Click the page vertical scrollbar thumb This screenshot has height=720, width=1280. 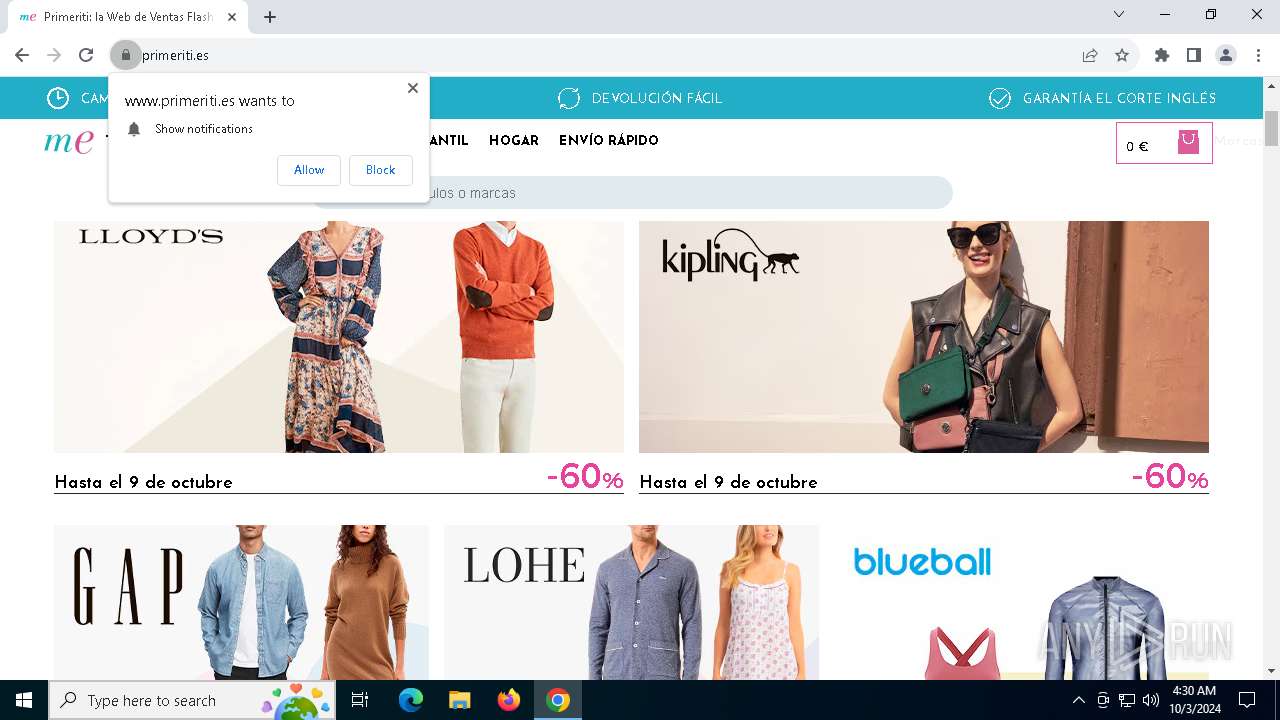click(x=1271, y=129)
